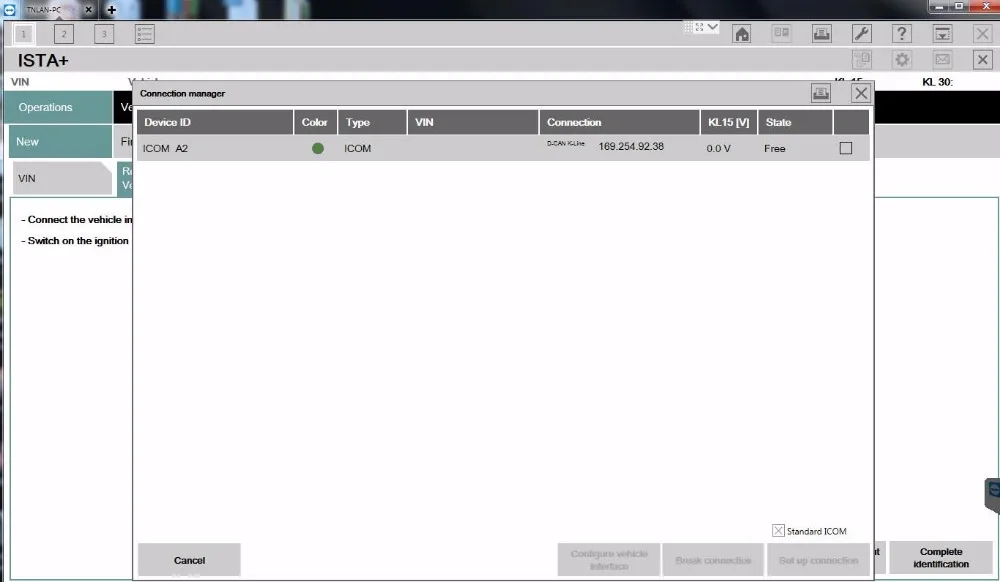Click the 0.0 V voltage value
The width and height of the screenshot is (1000, 582).
pyautogui.click(x=718, y=149)
